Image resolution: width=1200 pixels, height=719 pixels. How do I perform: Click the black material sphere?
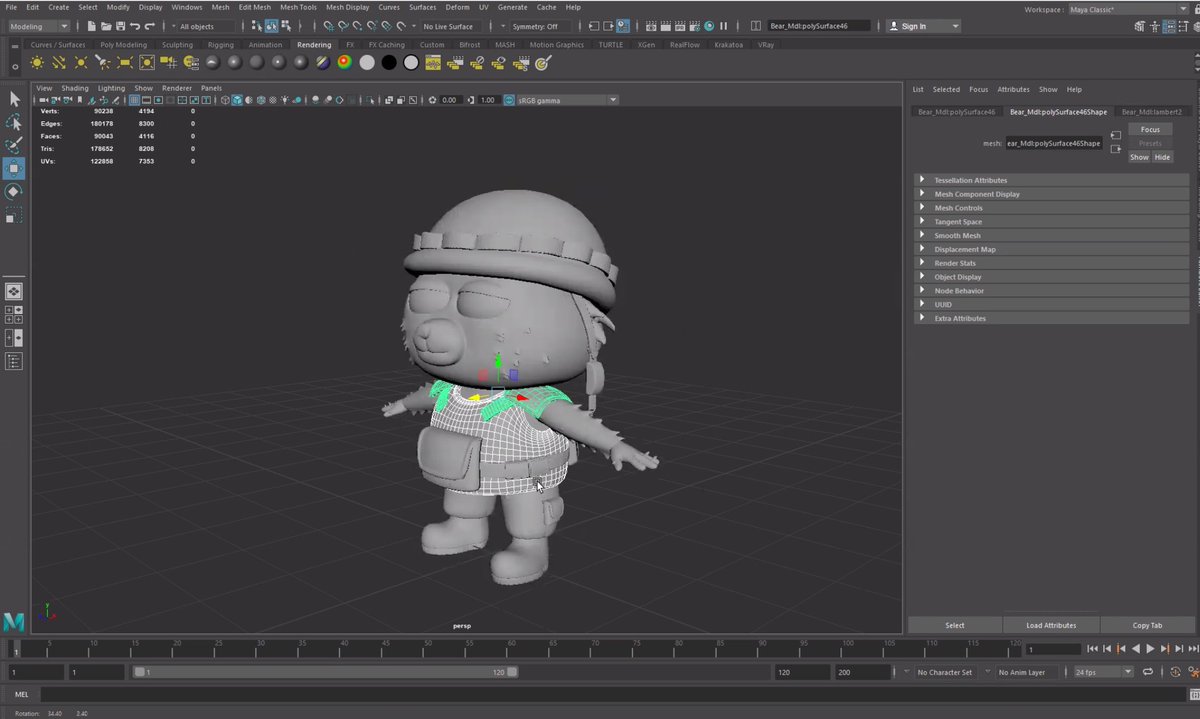coord(389,62)
